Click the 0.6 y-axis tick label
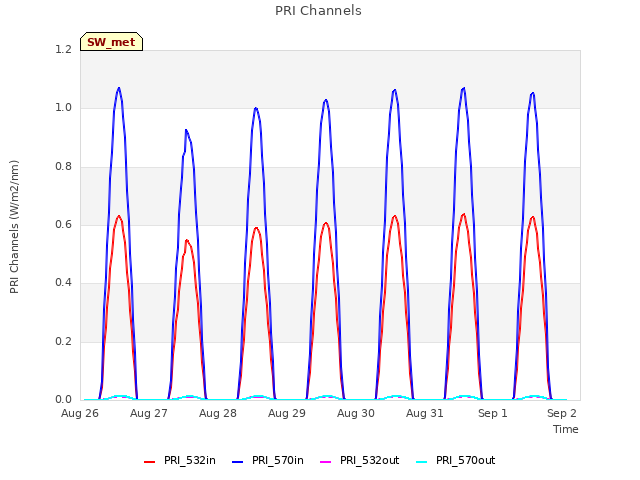Image resolution: width=640 pixels, height=480 pixels. click(x=63, y=224)
